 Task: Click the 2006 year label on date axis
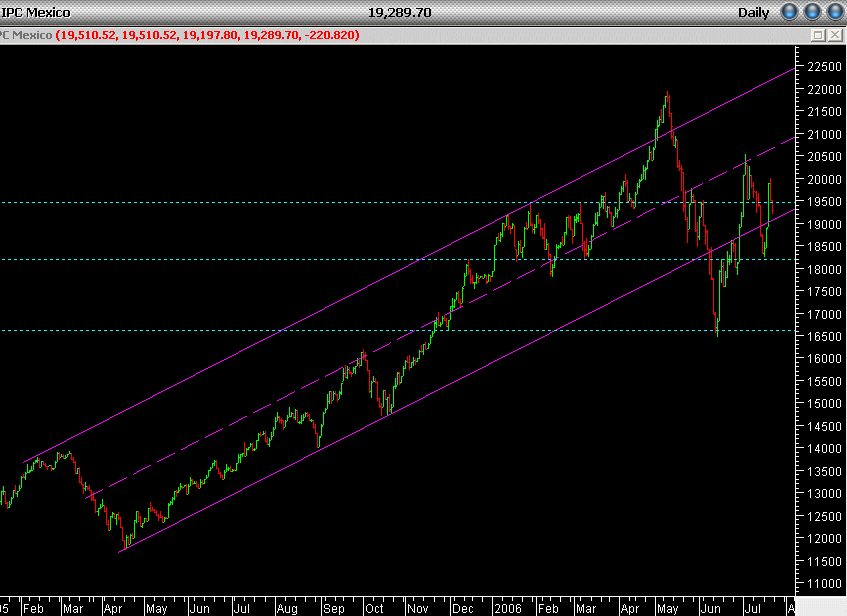[x=508, y=608]
